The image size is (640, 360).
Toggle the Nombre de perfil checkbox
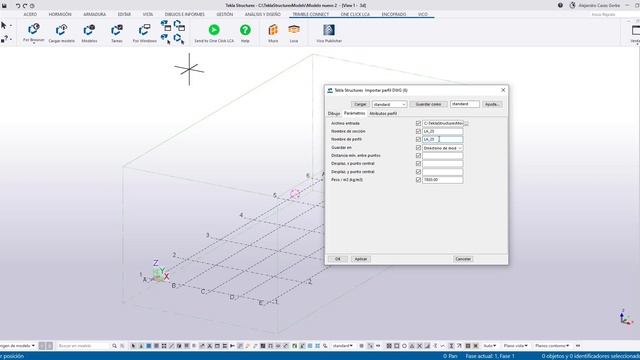click(418, 139)
